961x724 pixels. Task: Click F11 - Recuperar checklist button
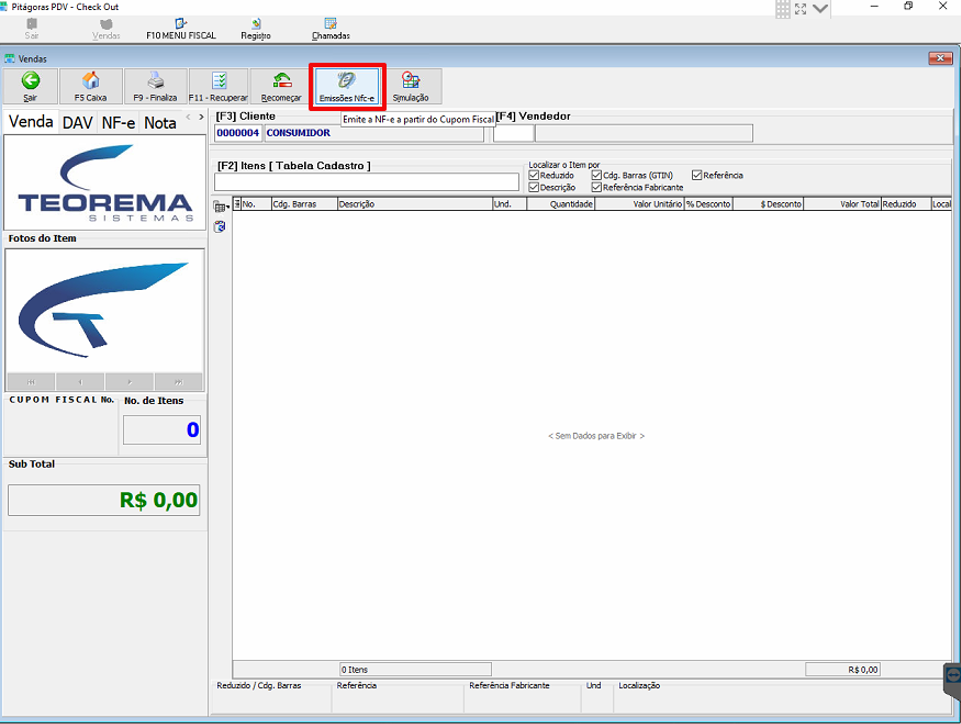218,86
